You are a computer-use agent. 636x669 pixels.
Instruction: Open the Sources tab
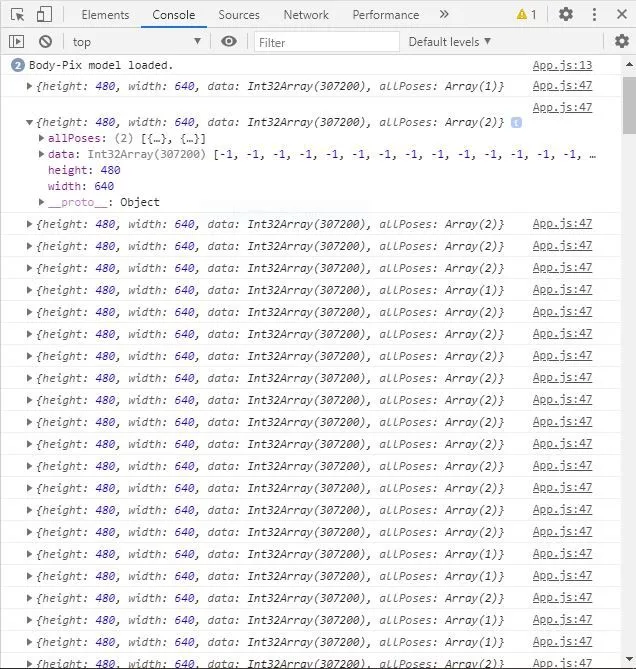coord(239,15)
